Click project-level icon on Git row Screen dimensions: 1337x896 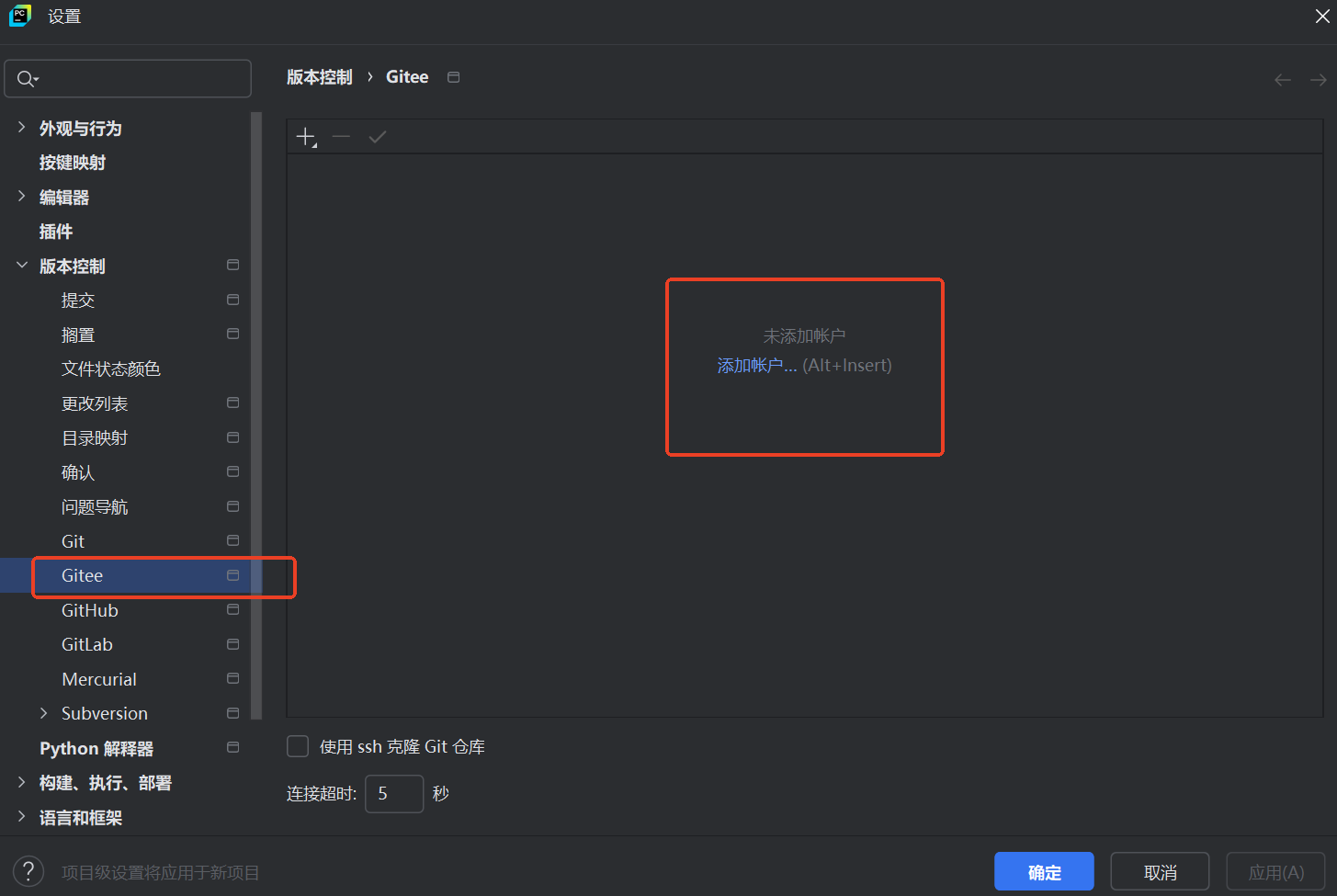232,540
